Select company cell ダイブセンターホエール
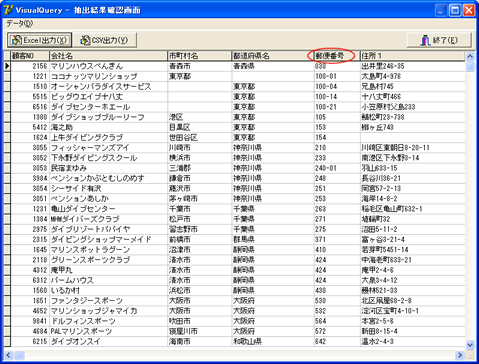The width and height of the screenshot is (479, 364). click(x=108, y=107)
